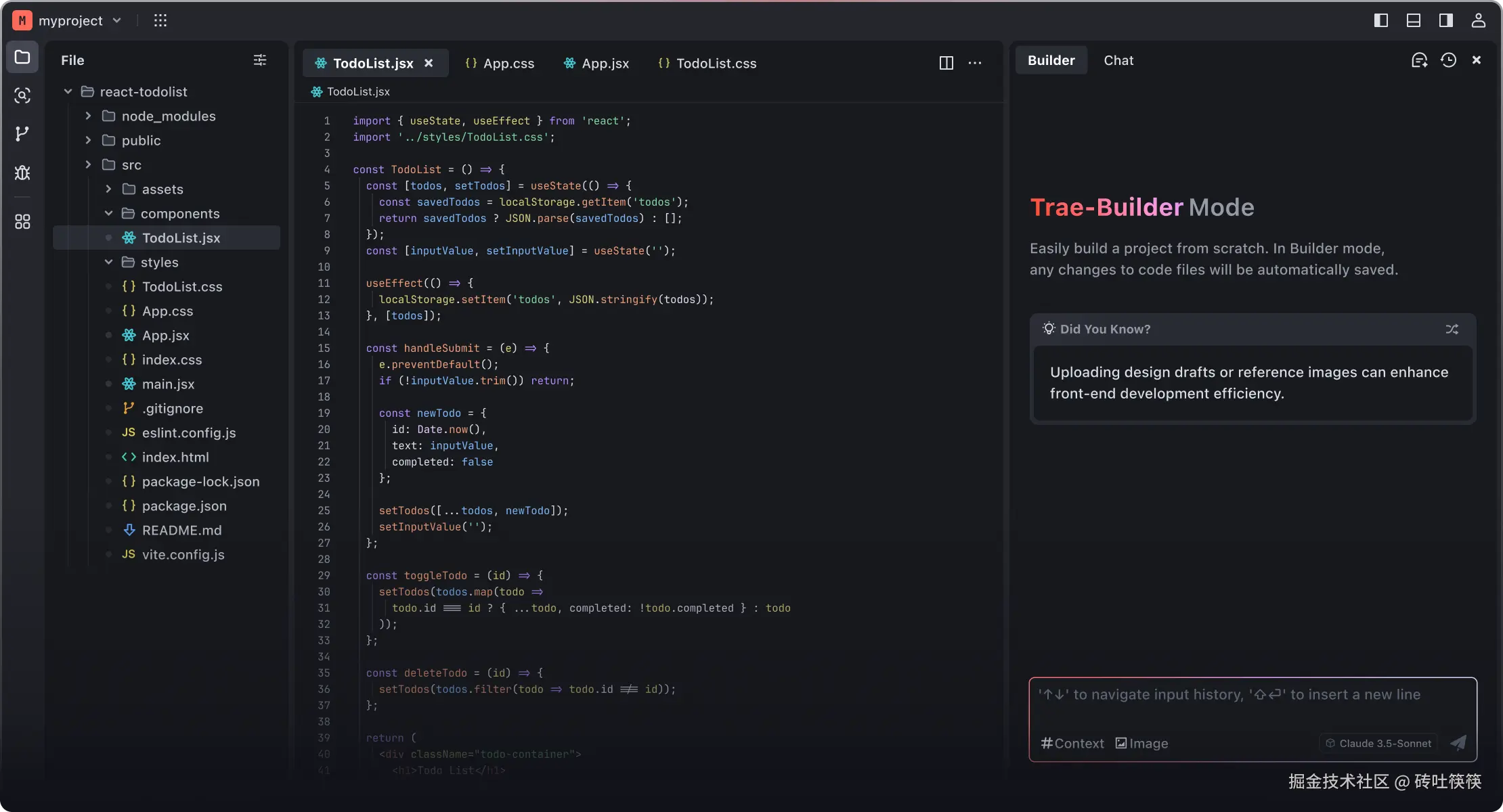Open the user account icon
This screenshot has height=812, width=1503.
1479,20
